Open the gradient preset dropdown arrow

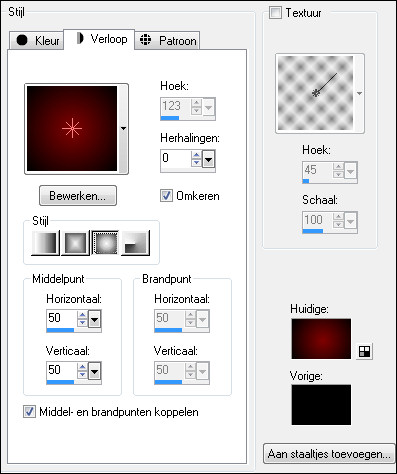click(123, 129)
